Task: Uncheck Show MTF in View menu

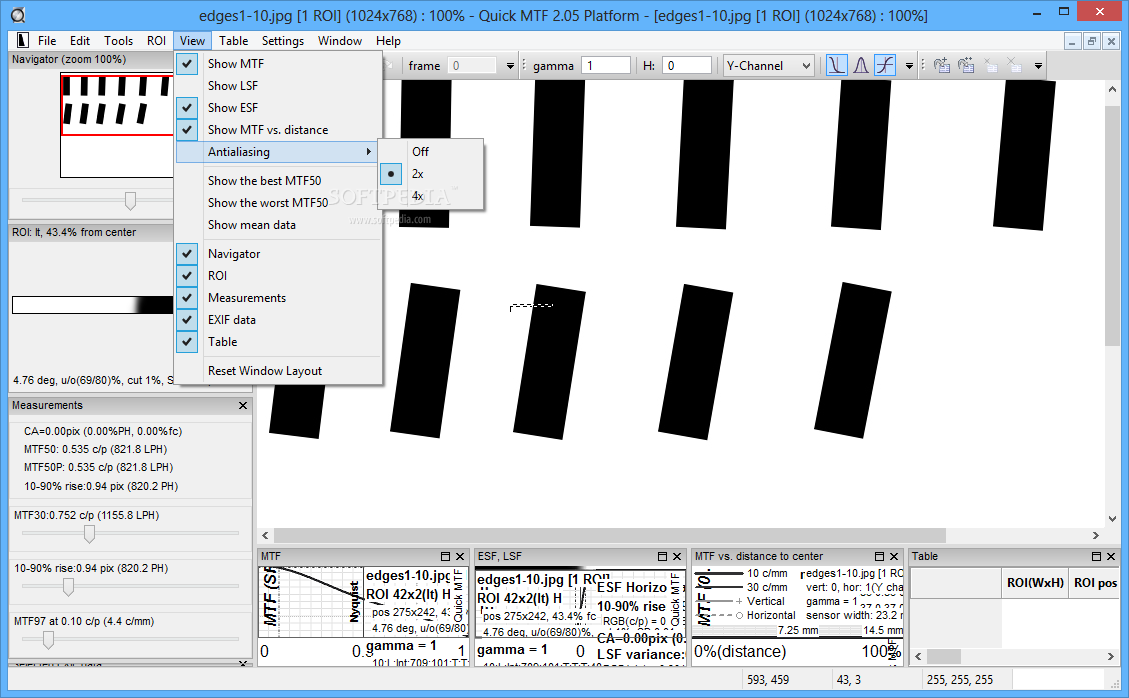Action: pos(279,63)
